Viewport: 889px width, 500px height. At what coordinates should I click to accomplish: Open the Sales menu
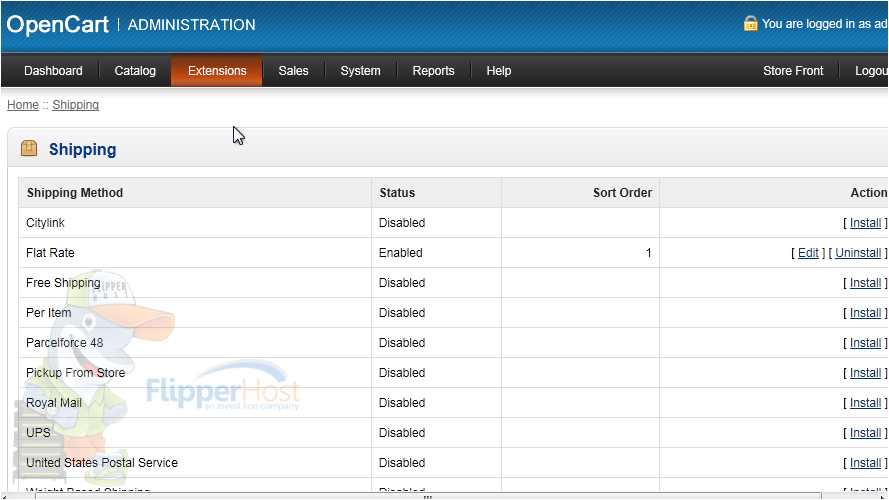[x=293, y=71]
